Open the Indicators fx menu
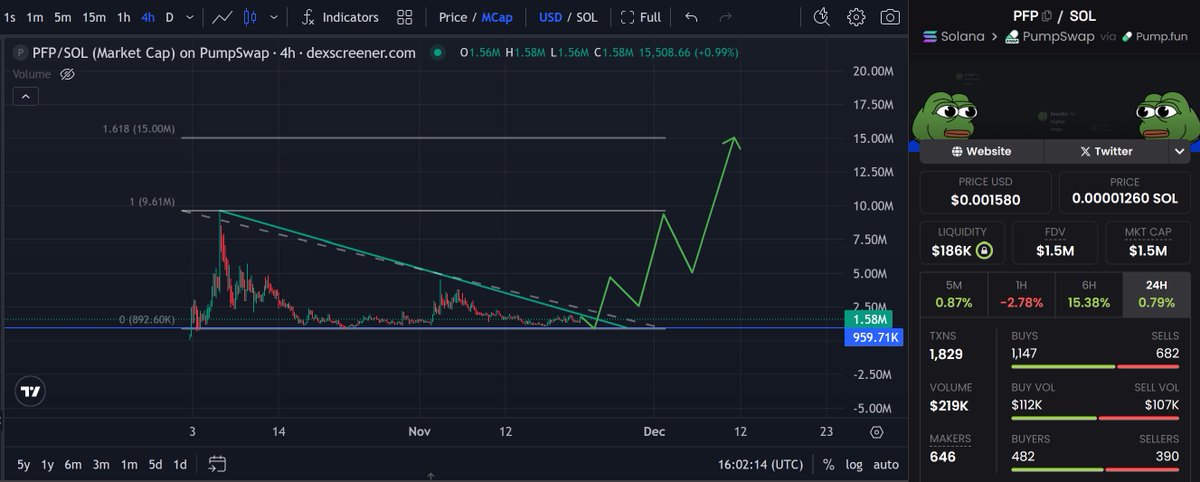The height and width of the screenshot is (482, 1200). tap(340, 17)
